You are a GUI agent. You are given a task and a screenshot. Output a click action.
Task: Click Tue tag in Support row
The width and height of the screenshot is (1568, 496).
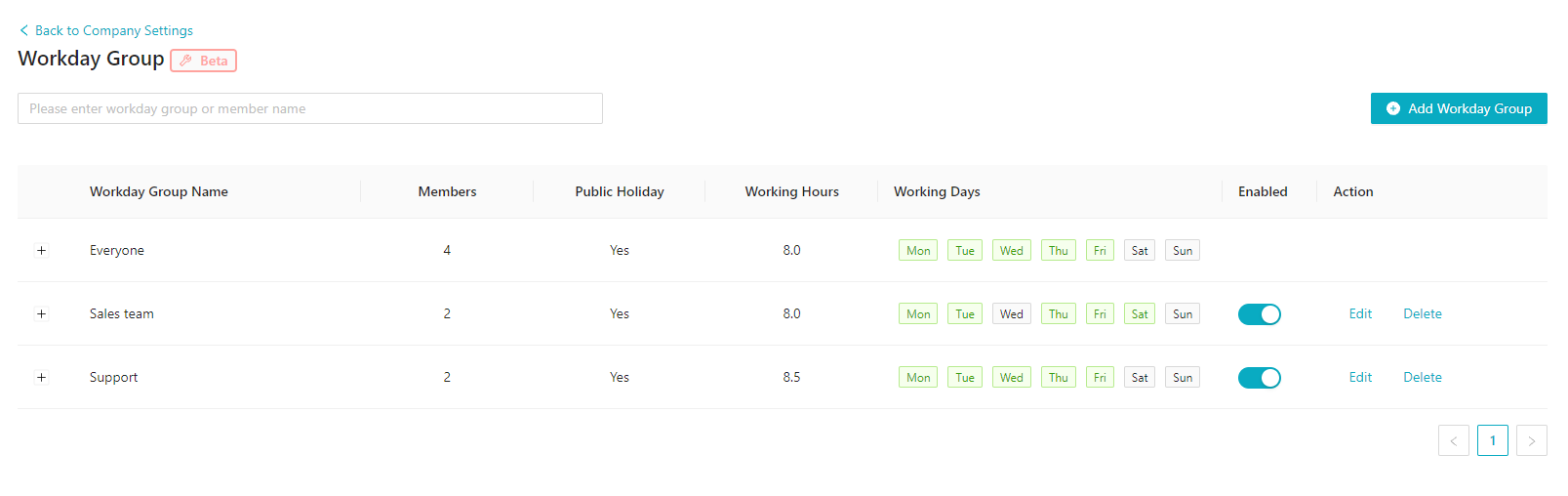coord(965,377)
